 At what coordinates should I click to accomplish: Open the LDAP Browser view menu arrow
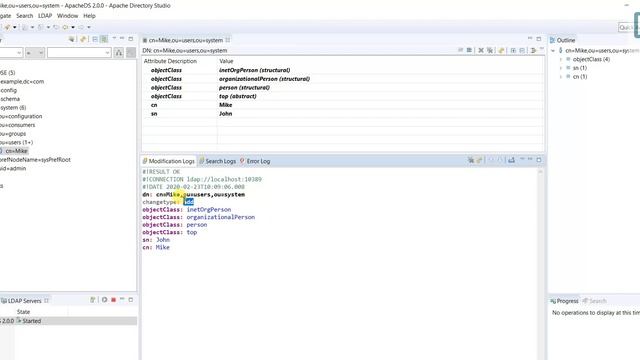114,38
